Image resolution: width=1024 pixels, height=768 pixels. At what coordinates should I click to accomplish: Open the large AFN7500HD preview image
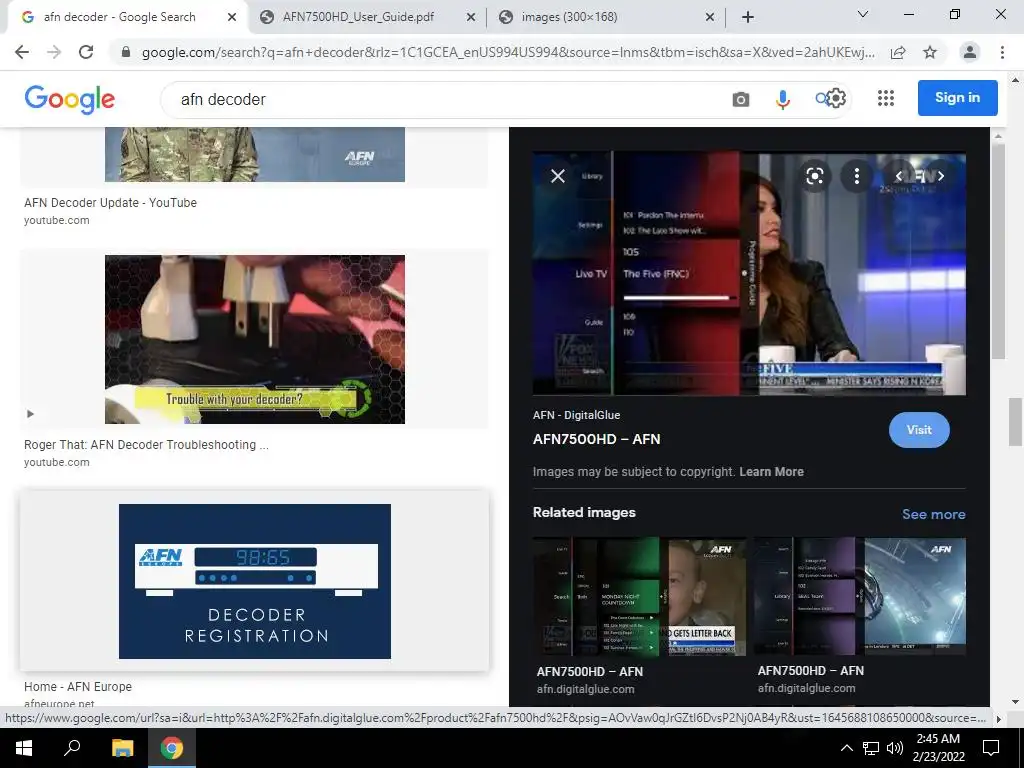point(749,273)
